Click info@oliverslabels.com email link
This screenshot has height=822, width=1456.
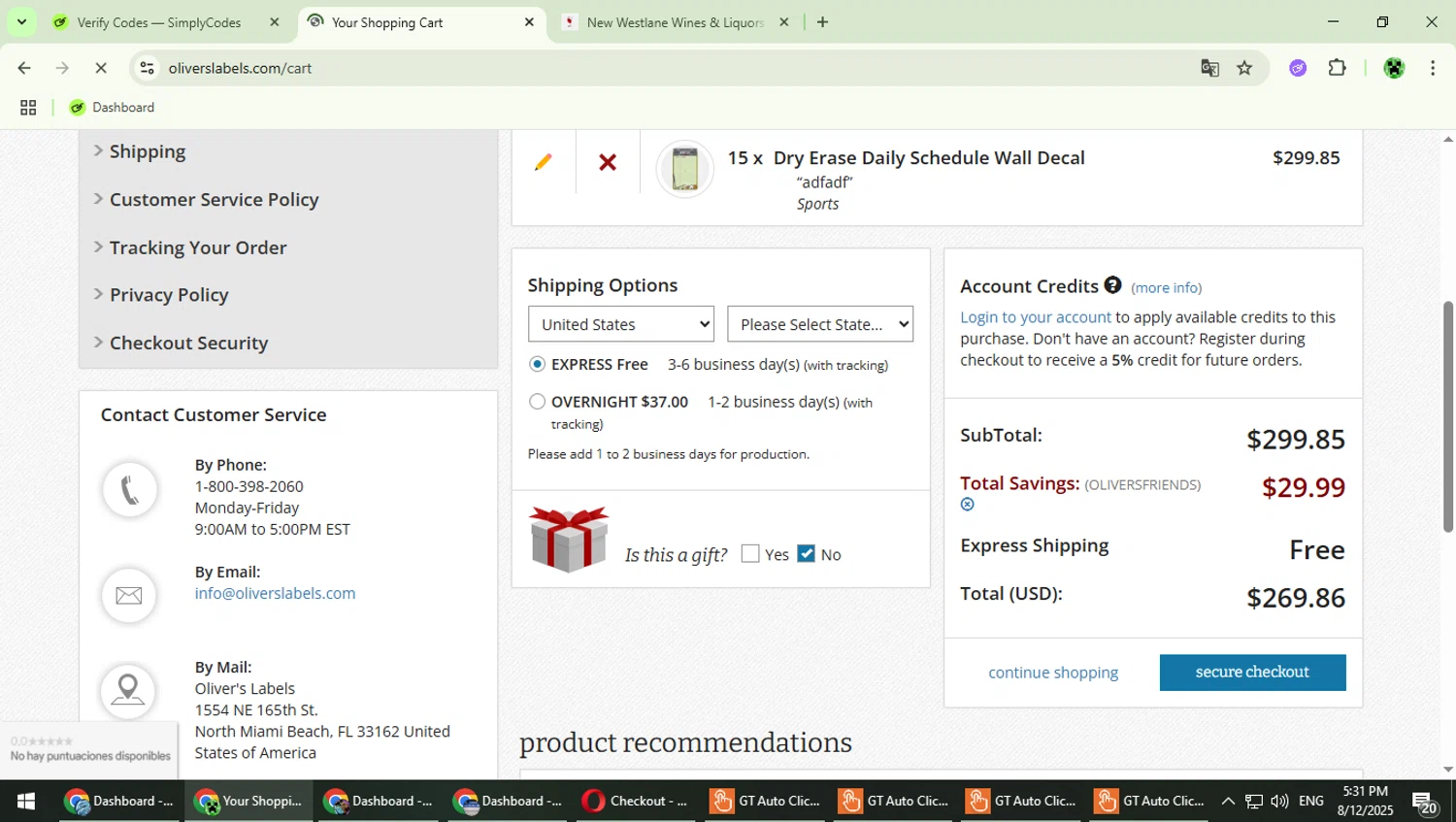[x=275, y=593]
